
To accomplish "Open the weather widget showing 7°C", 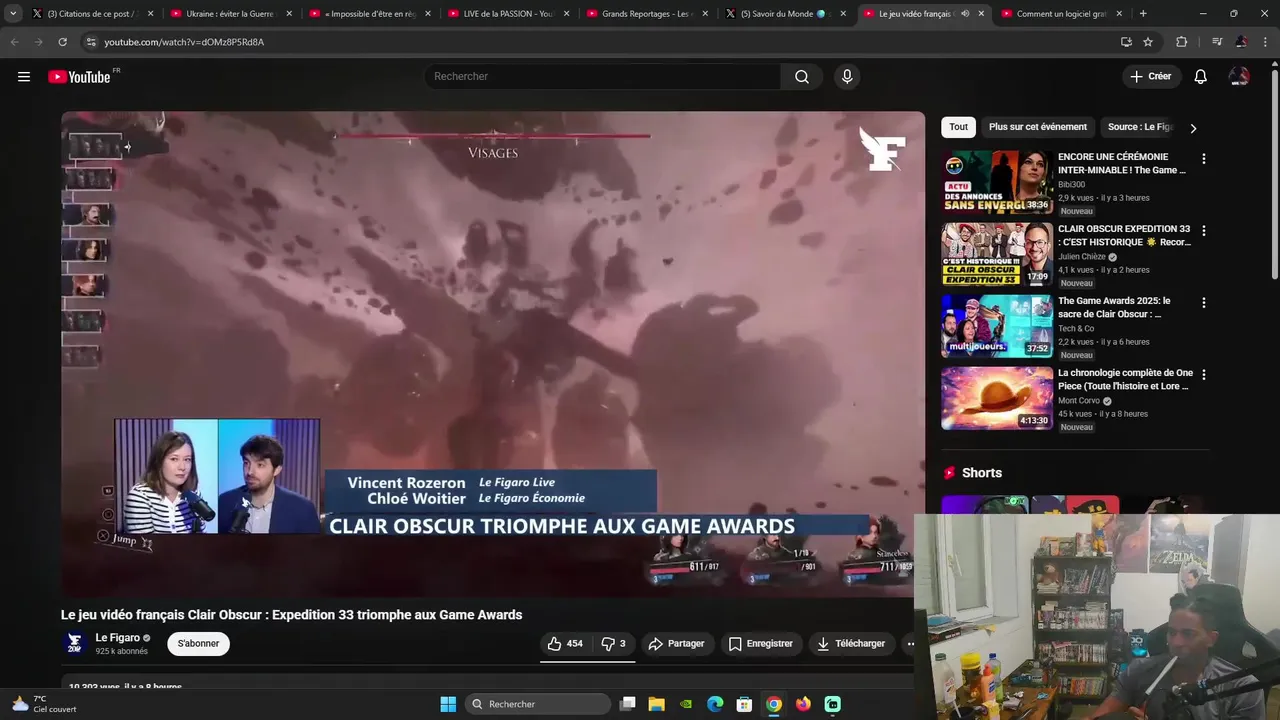I will click(42, 704).
